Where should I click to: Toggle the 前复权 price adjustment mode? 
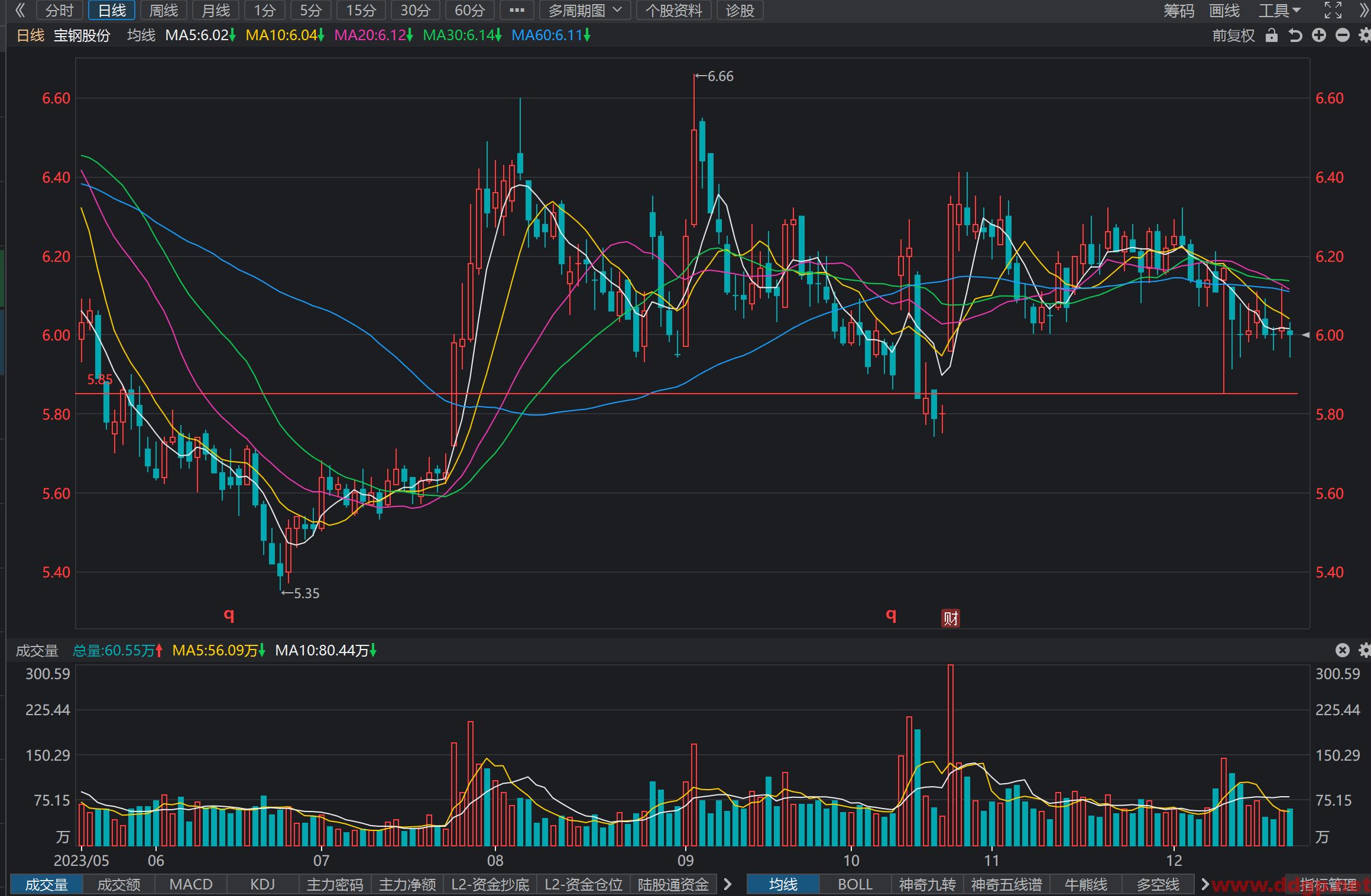(x=1233, y=35)
